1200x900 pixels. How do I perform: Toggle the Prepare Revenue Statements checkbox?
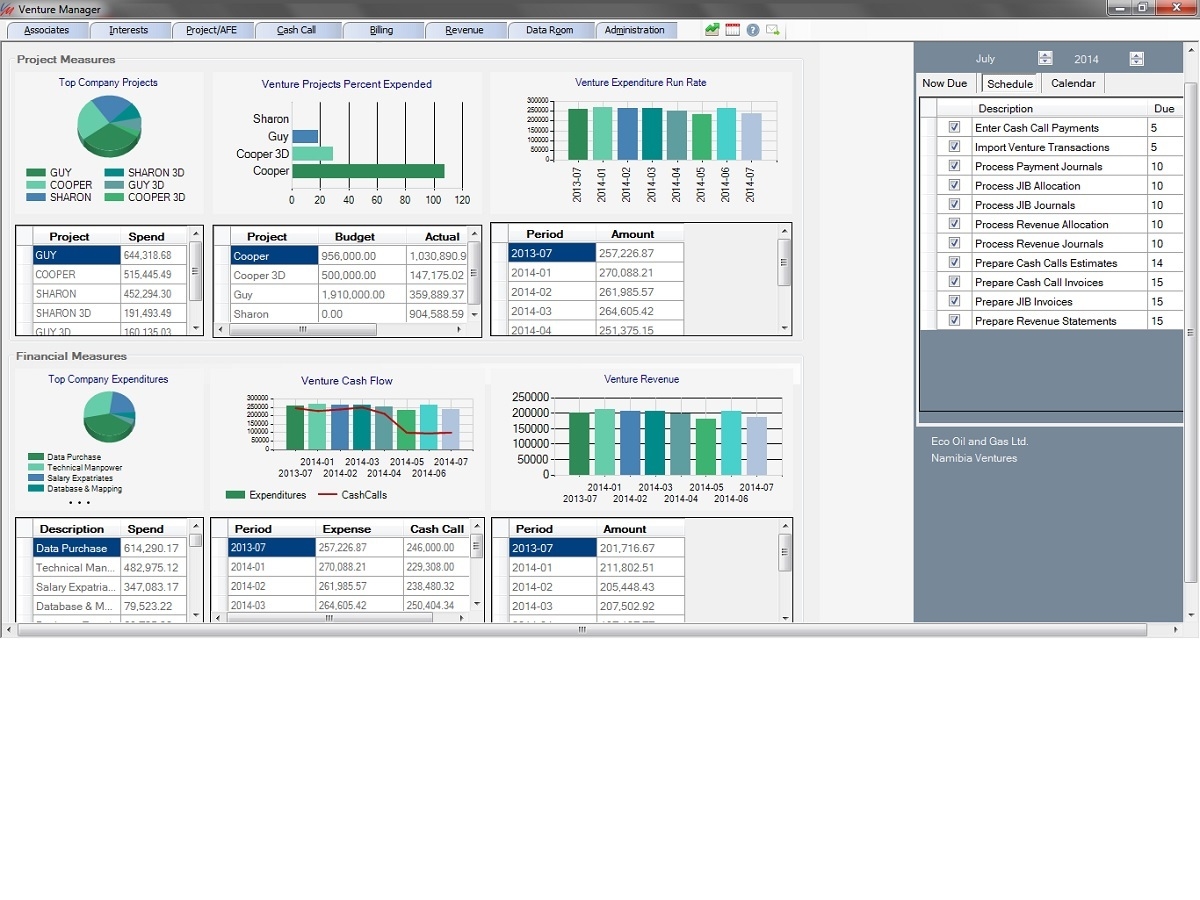coord(954,321)
